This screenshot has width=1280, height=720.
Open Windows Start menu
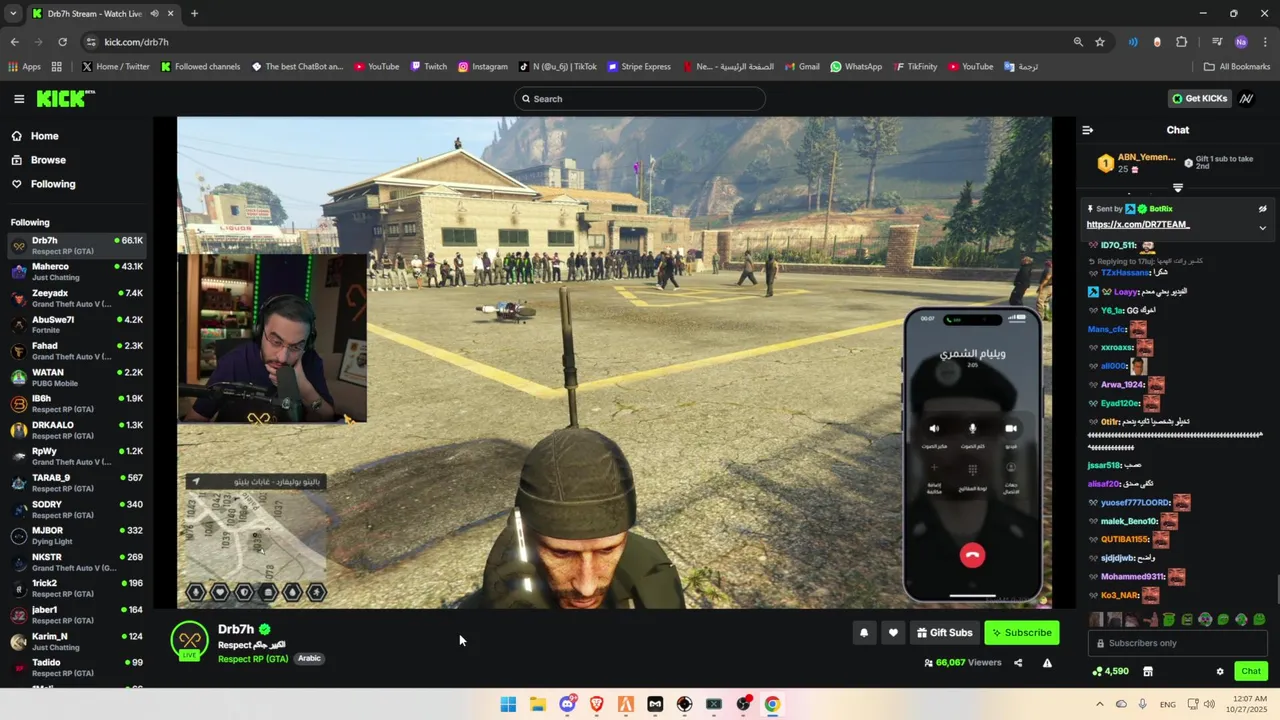[508, 704]
